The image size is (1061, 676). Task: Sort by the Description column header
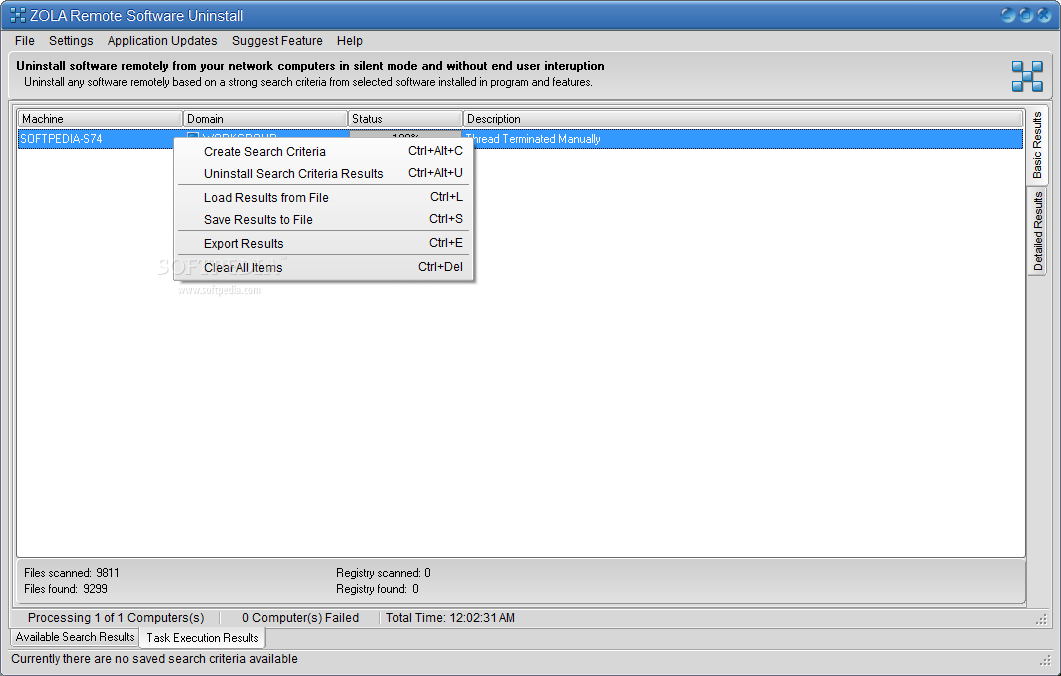(x=742, y=118)
